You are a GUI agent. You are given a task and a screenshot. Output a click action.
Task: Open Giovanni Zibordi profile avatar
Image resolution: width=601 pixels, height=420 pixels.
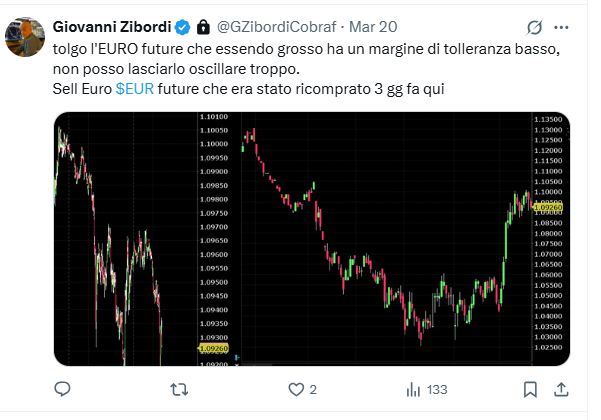pos(25,37)
